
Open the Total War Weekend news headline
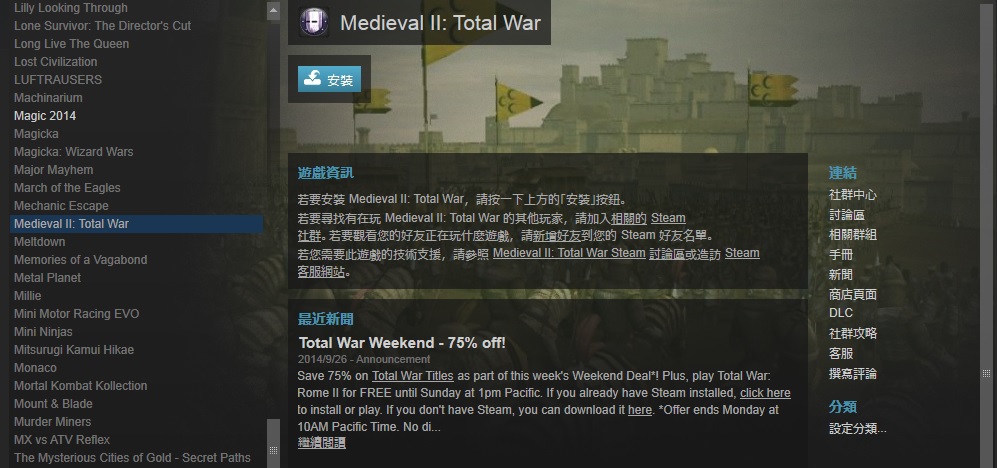402,343
